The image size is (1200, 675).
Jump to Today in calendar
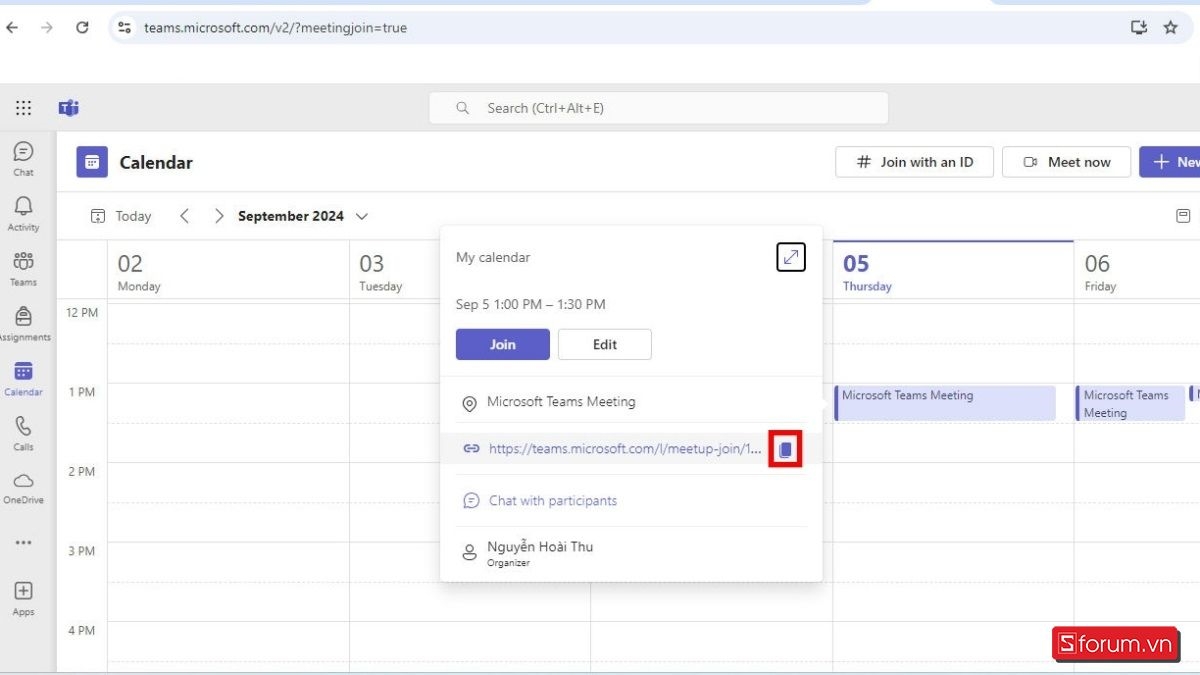(121, 216)
